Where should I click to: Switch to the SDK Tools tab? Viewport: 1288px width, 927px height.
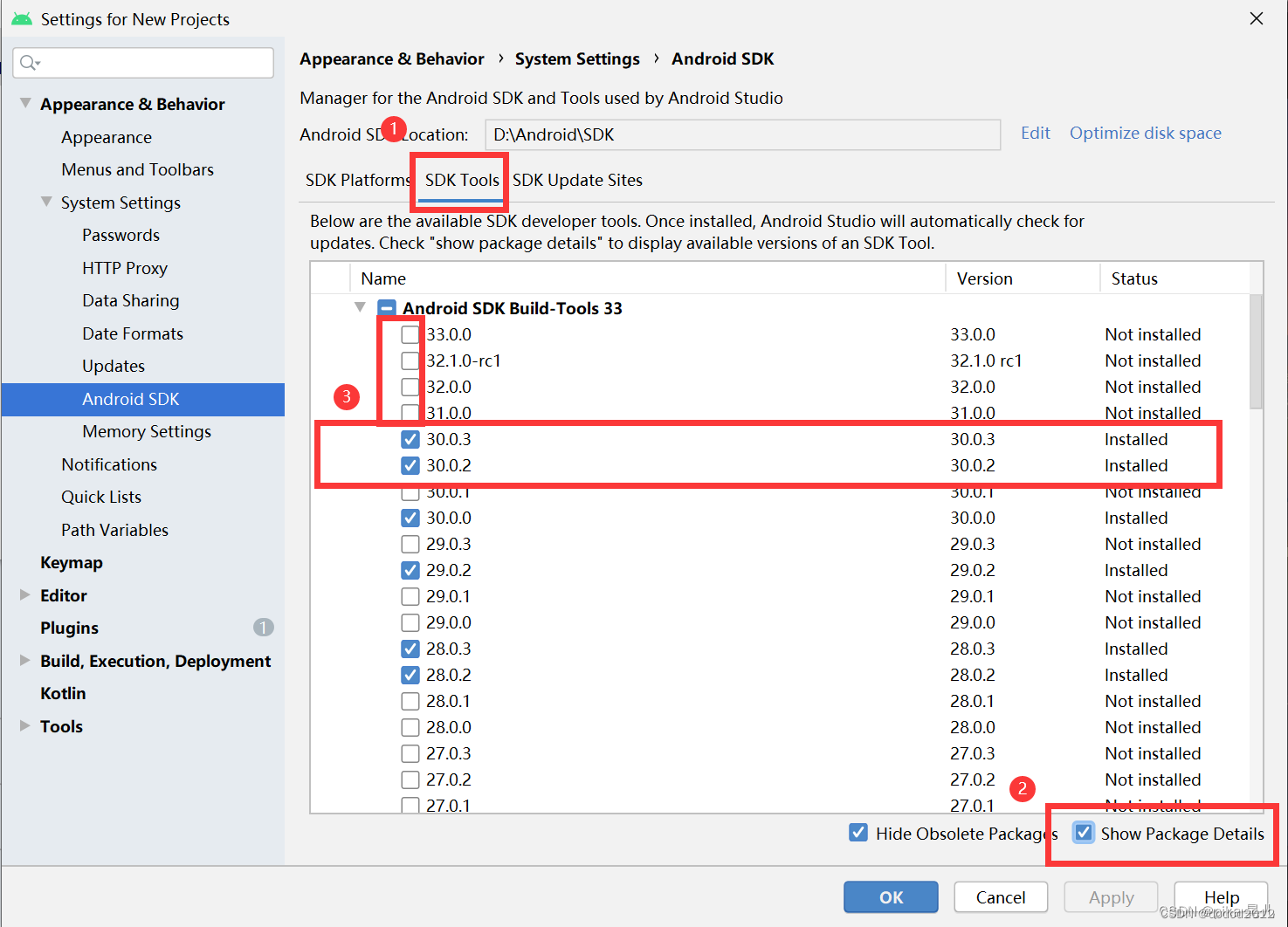[462, 180]
